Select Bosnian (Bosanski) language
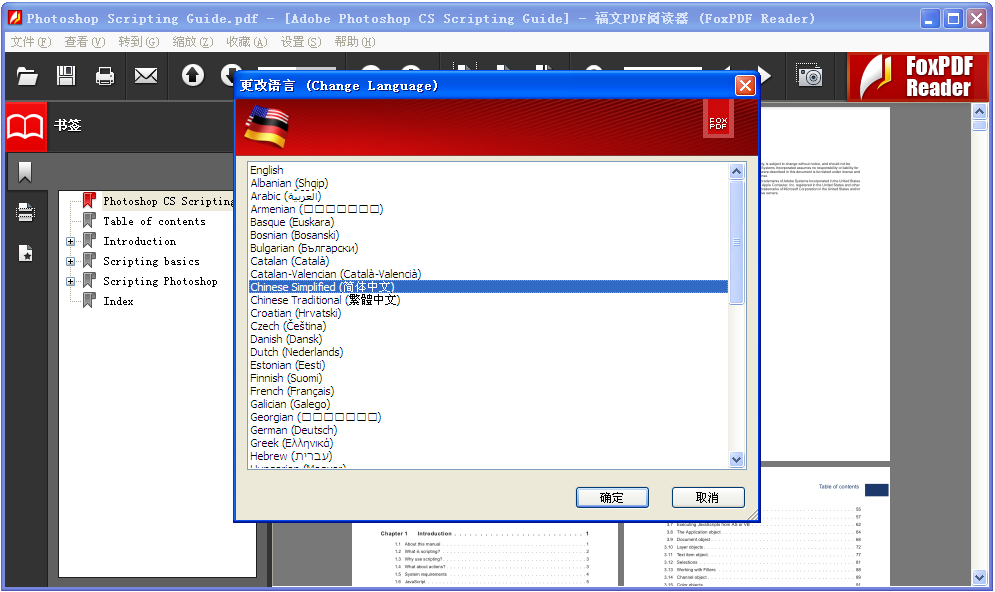This screenshot has height=592, width=995. point(488,235)
